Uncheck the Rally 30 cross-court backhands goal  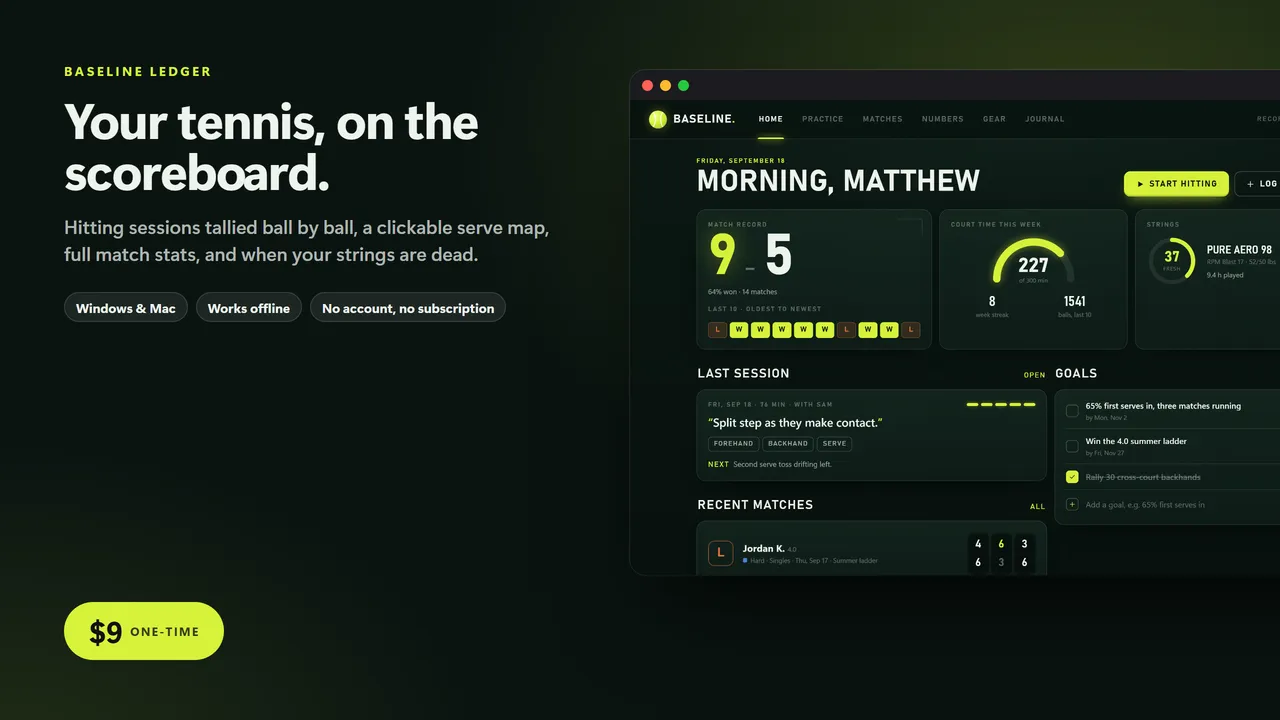[x=1072, y=477]
